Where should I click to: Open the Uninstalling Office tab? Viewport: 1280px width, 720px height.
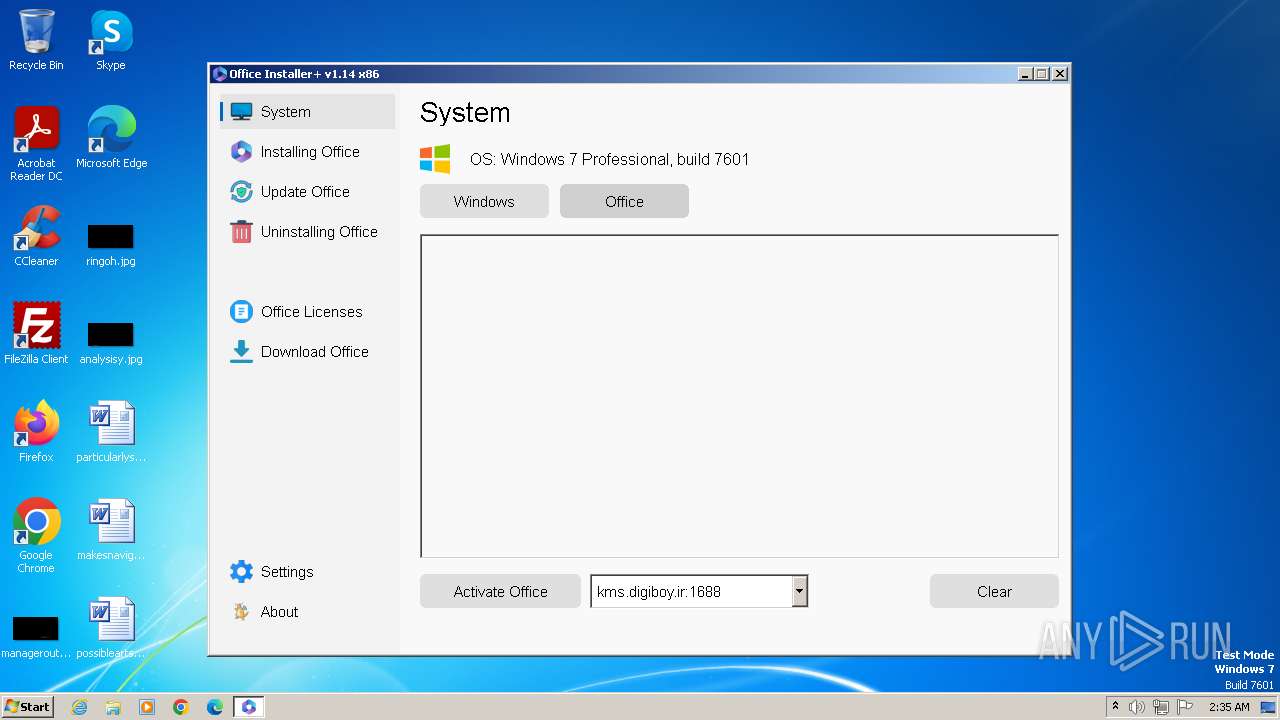click(308, 232)
